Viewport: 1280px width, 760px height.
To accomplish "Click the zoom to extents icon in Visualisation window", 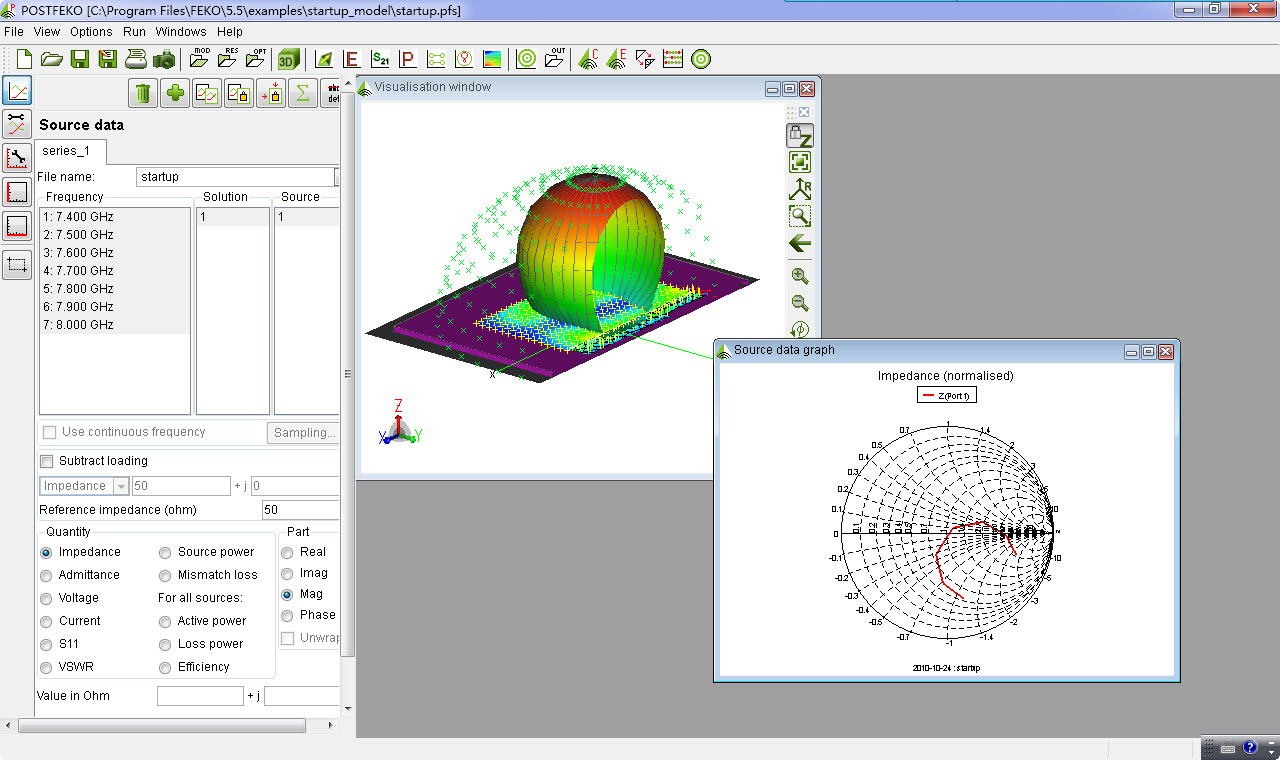I will coord(800,162).
